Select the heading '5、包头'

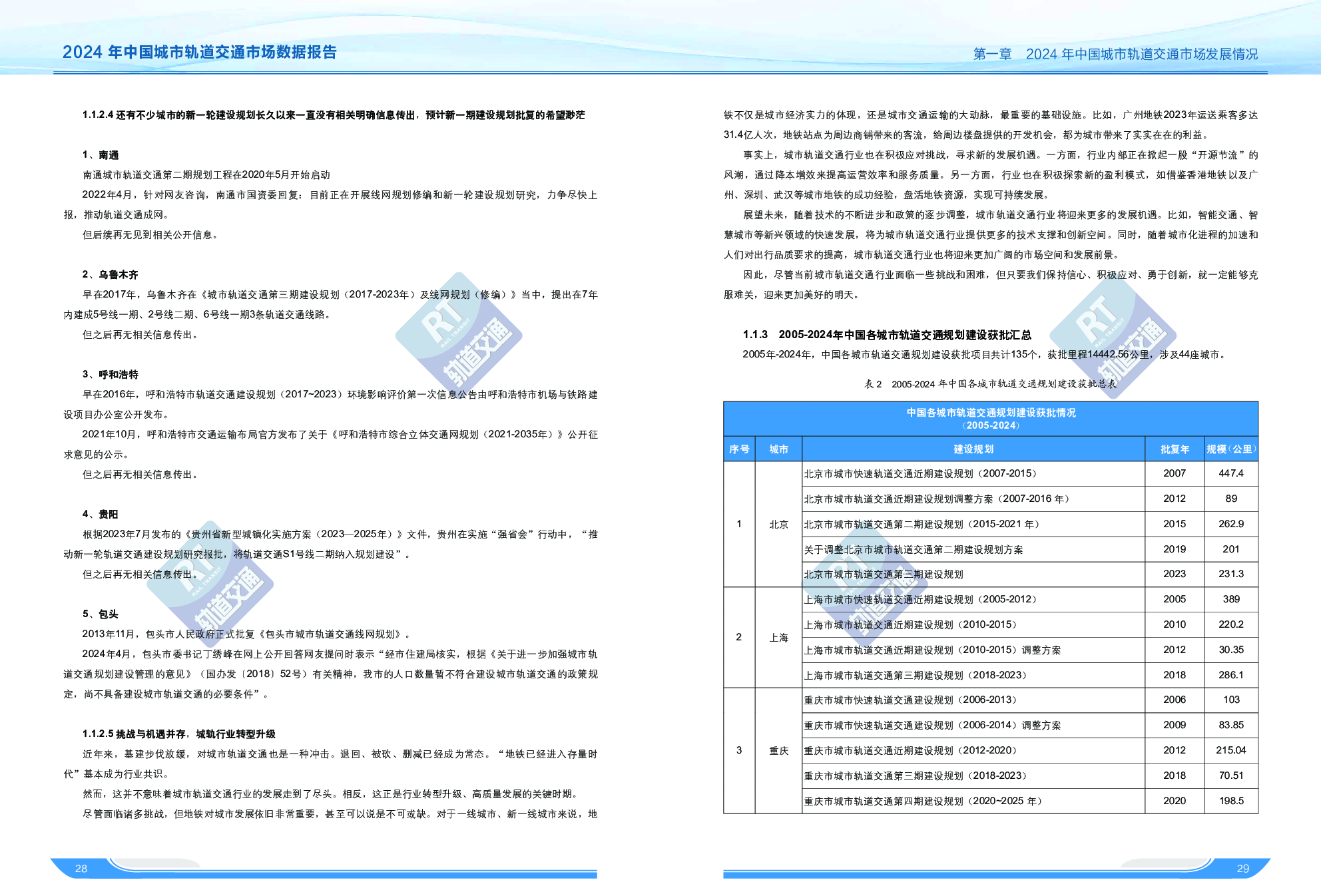pos(101,614)
